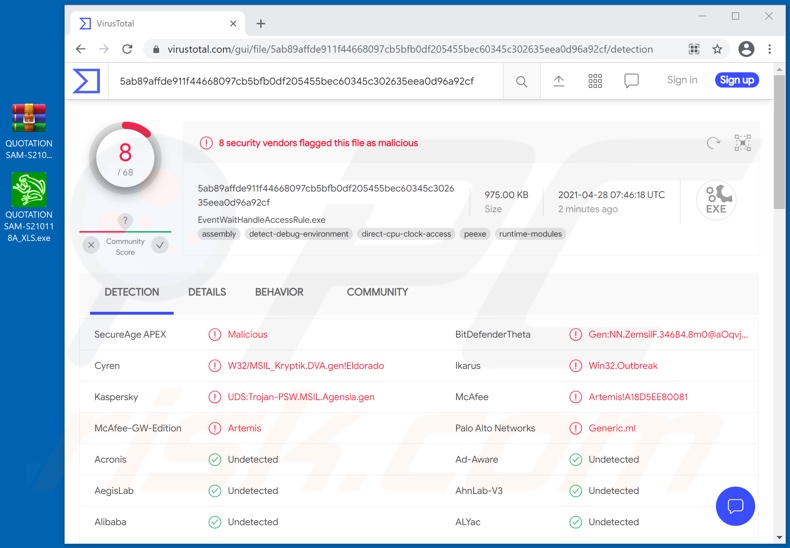The height and width of the screenshot is (548, 790).
Task: Go forward in browser history
Action: point(104,49)
